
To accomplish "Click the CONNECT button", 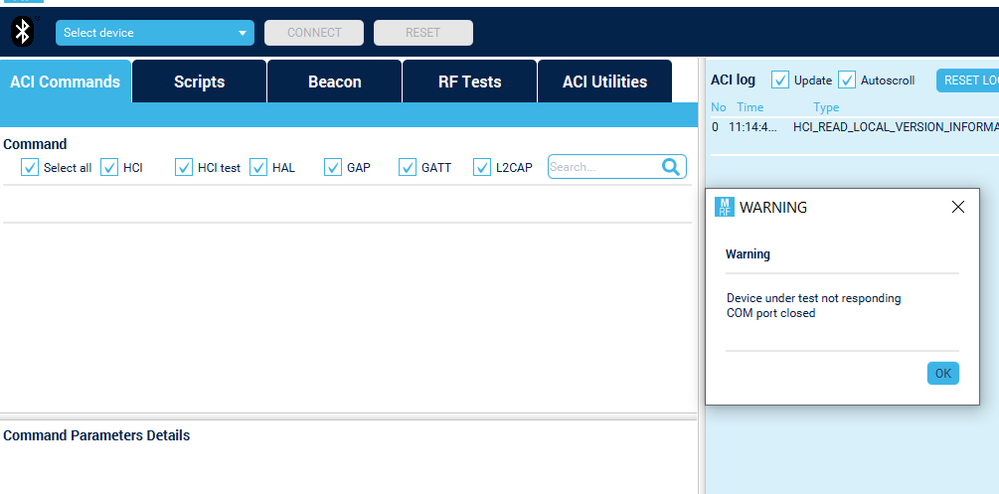I will (314, 33).
